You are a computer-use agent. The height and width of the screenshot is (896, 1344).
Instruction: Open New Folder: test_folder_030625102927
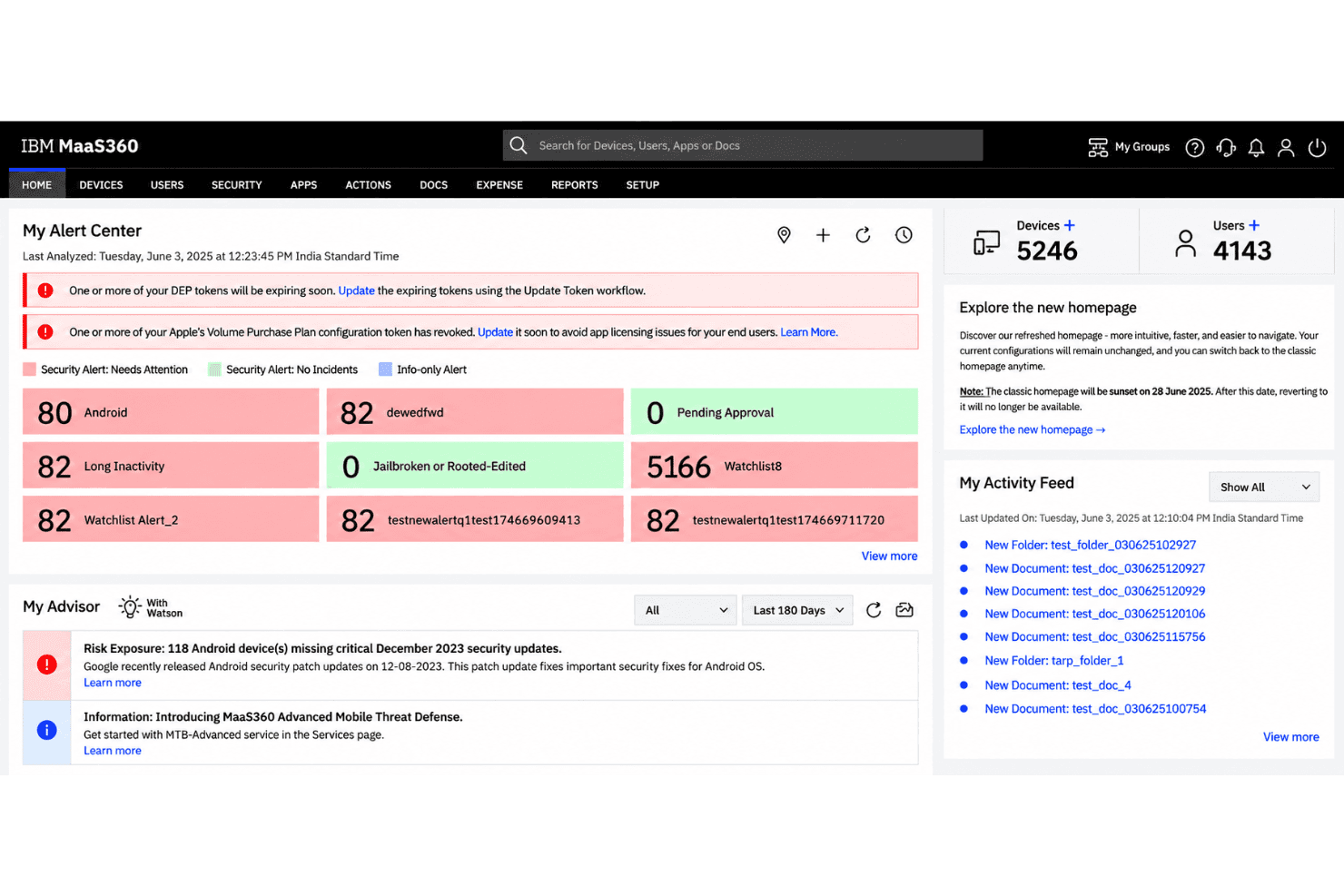click(1091, 545)
